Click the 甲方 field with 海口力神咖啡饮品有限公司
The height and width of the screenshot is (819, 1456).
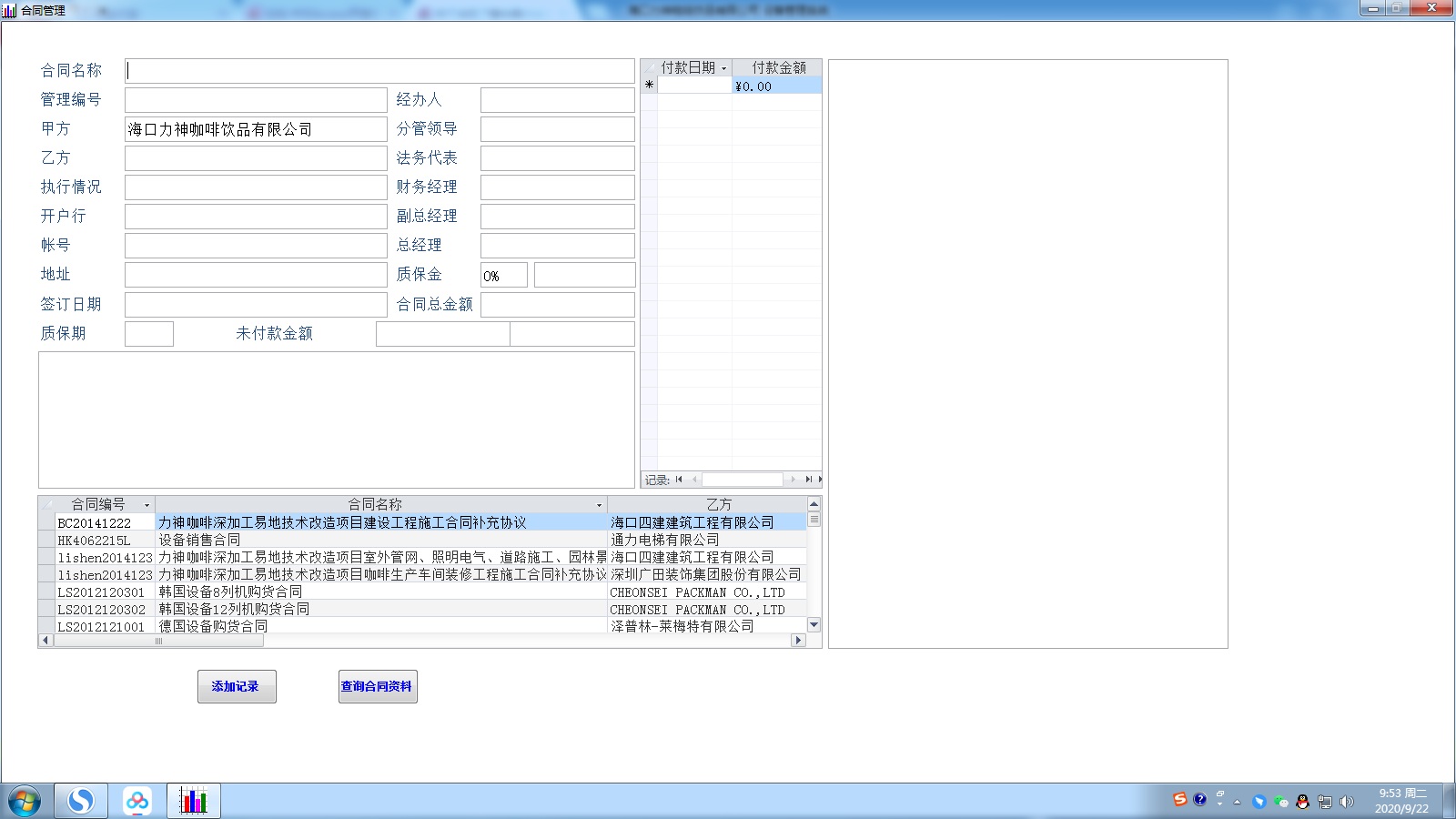[x=256, y=129]
